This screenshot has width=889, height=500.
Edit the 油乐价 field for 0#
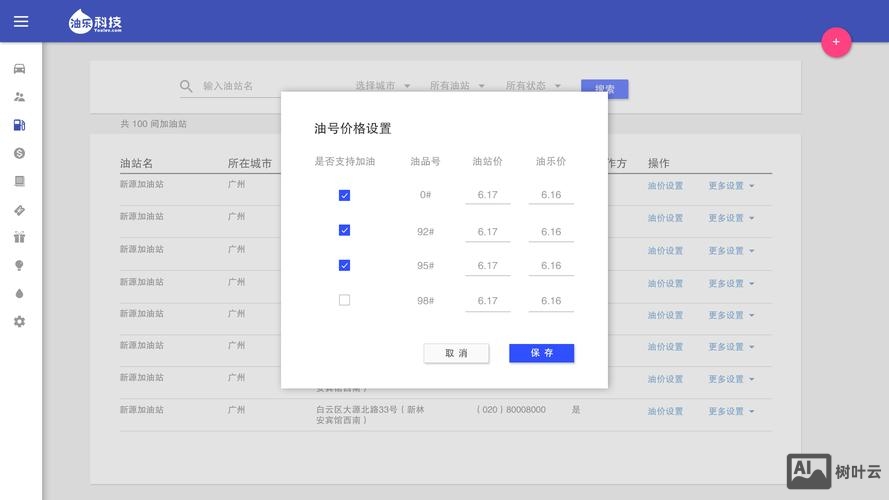[551, 195]
